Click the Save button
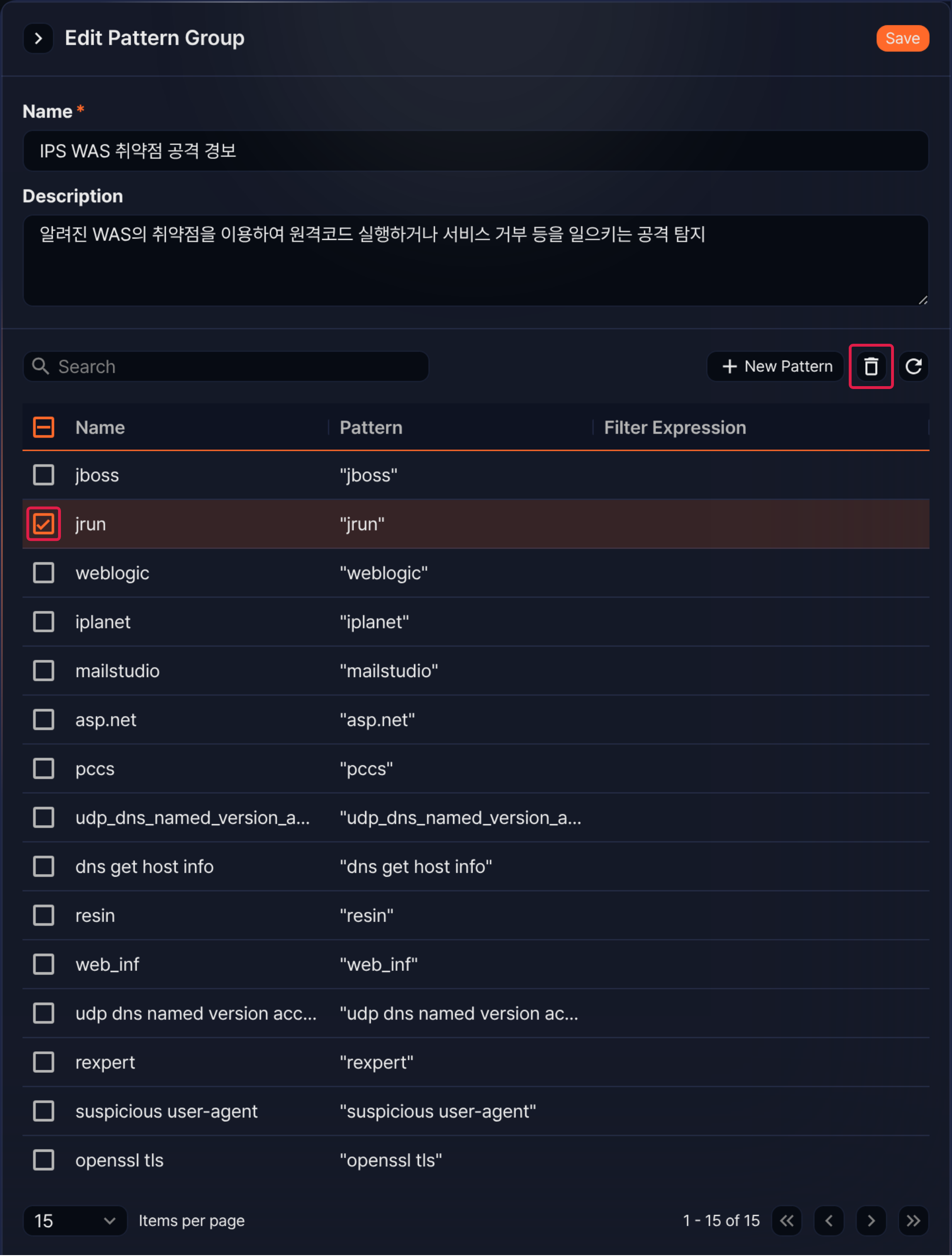This screenshot has height=1257, width=952. coord(902,38)
